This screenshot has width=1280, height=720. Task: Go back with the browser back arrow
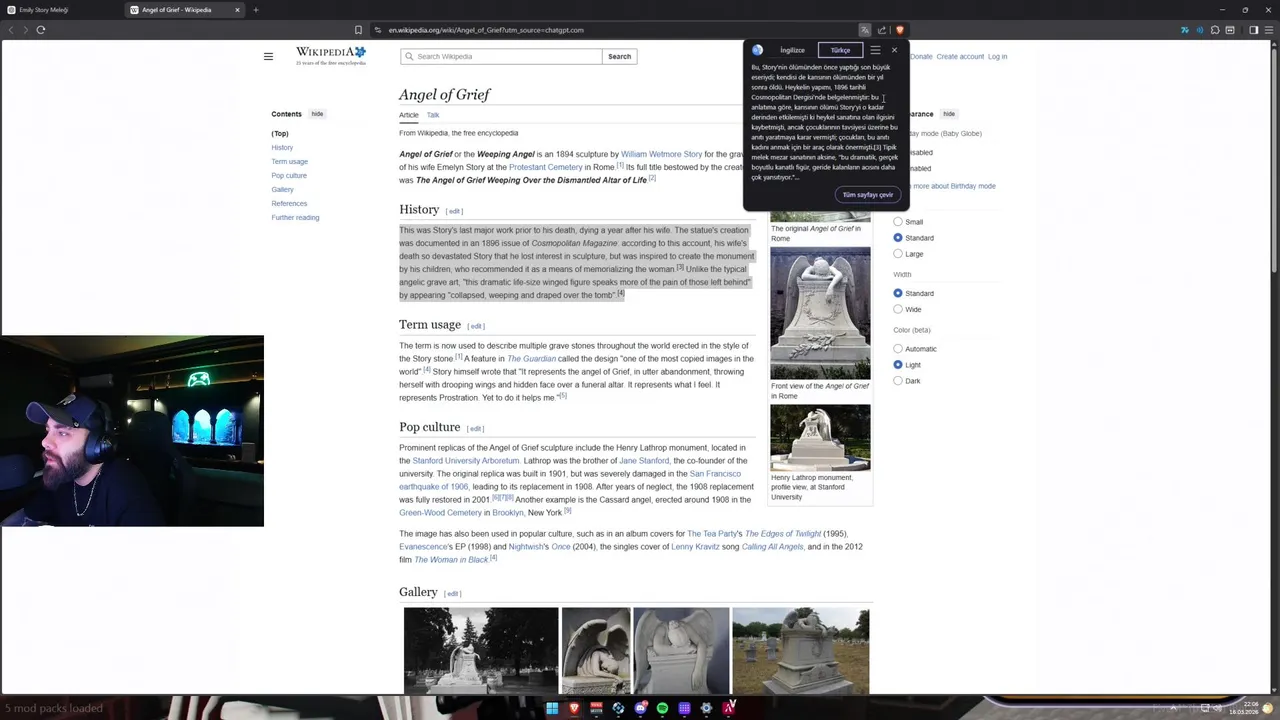[x=11, y=30]
